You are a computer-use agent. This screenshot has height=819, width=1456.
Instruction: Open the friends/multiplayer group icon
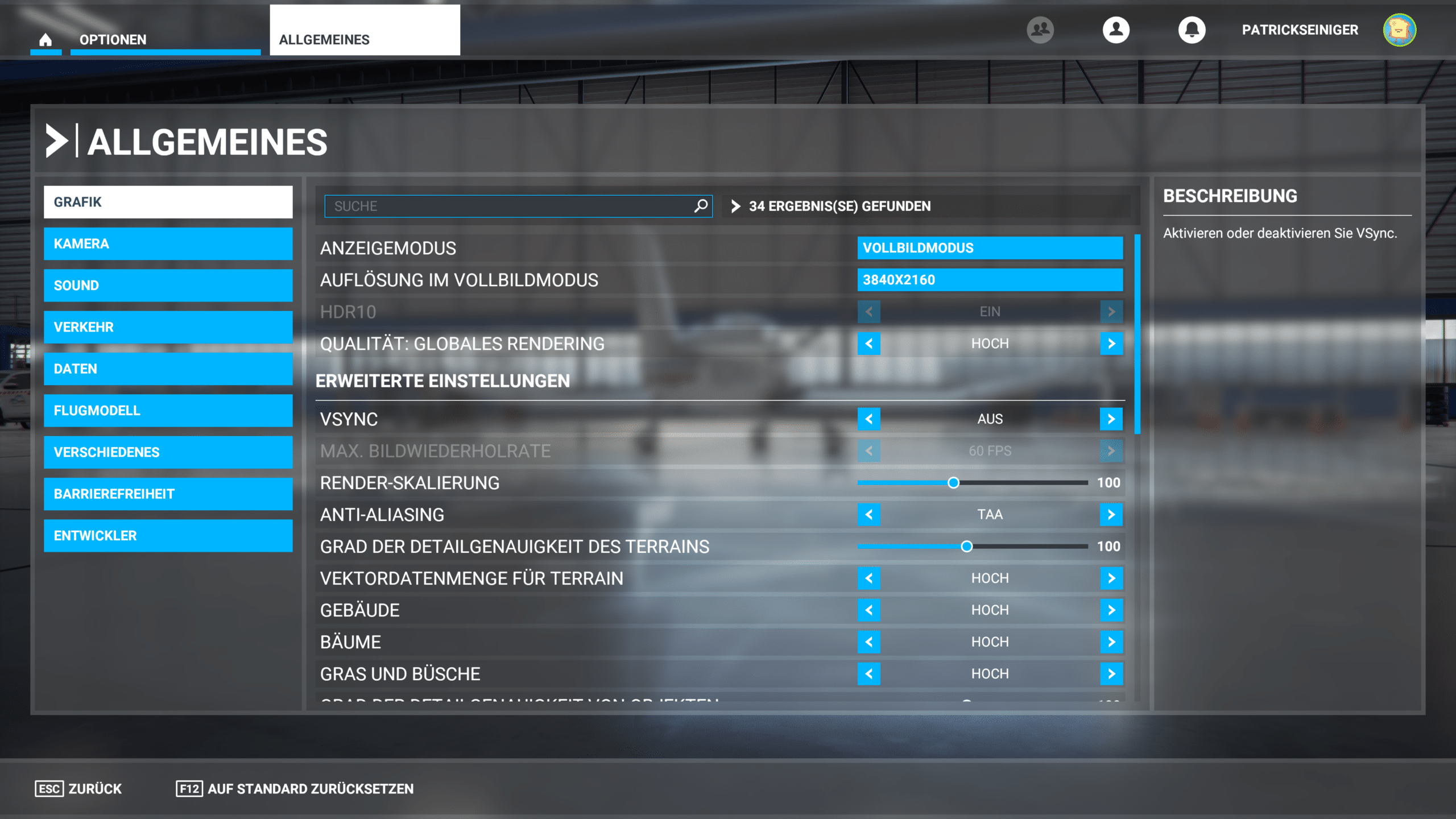1040,30
